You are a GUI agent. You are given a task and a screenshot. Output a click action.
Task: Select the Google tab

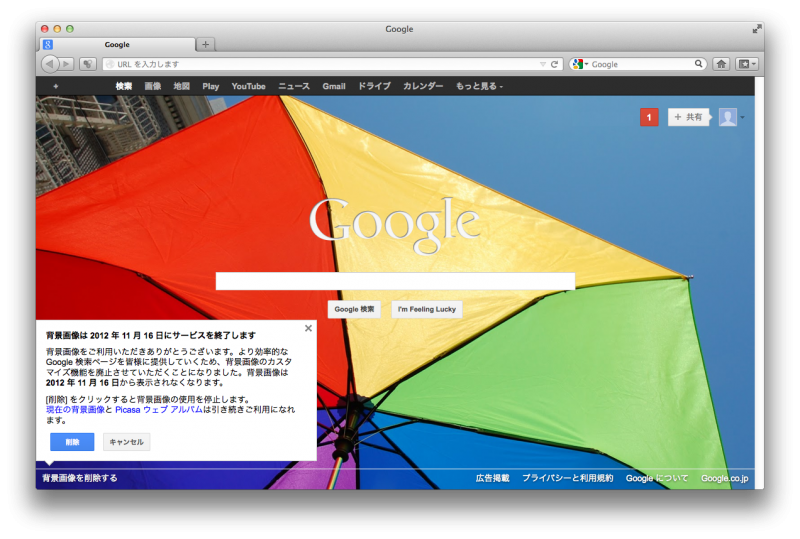click(117, 44)
